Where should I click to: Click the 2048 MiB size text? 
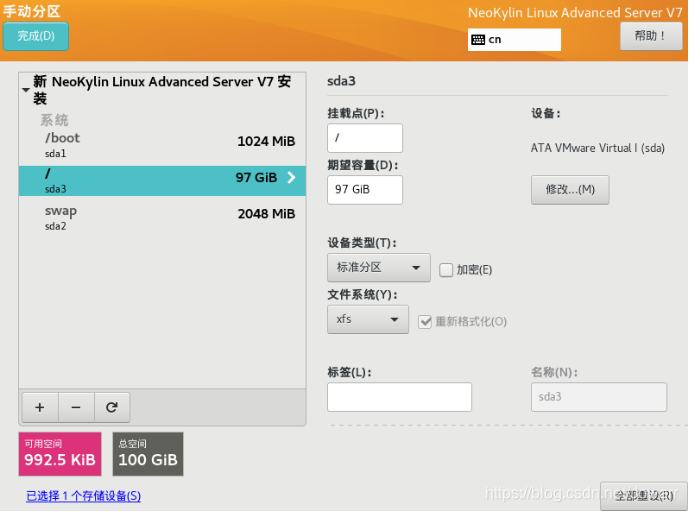pos(266,214)
